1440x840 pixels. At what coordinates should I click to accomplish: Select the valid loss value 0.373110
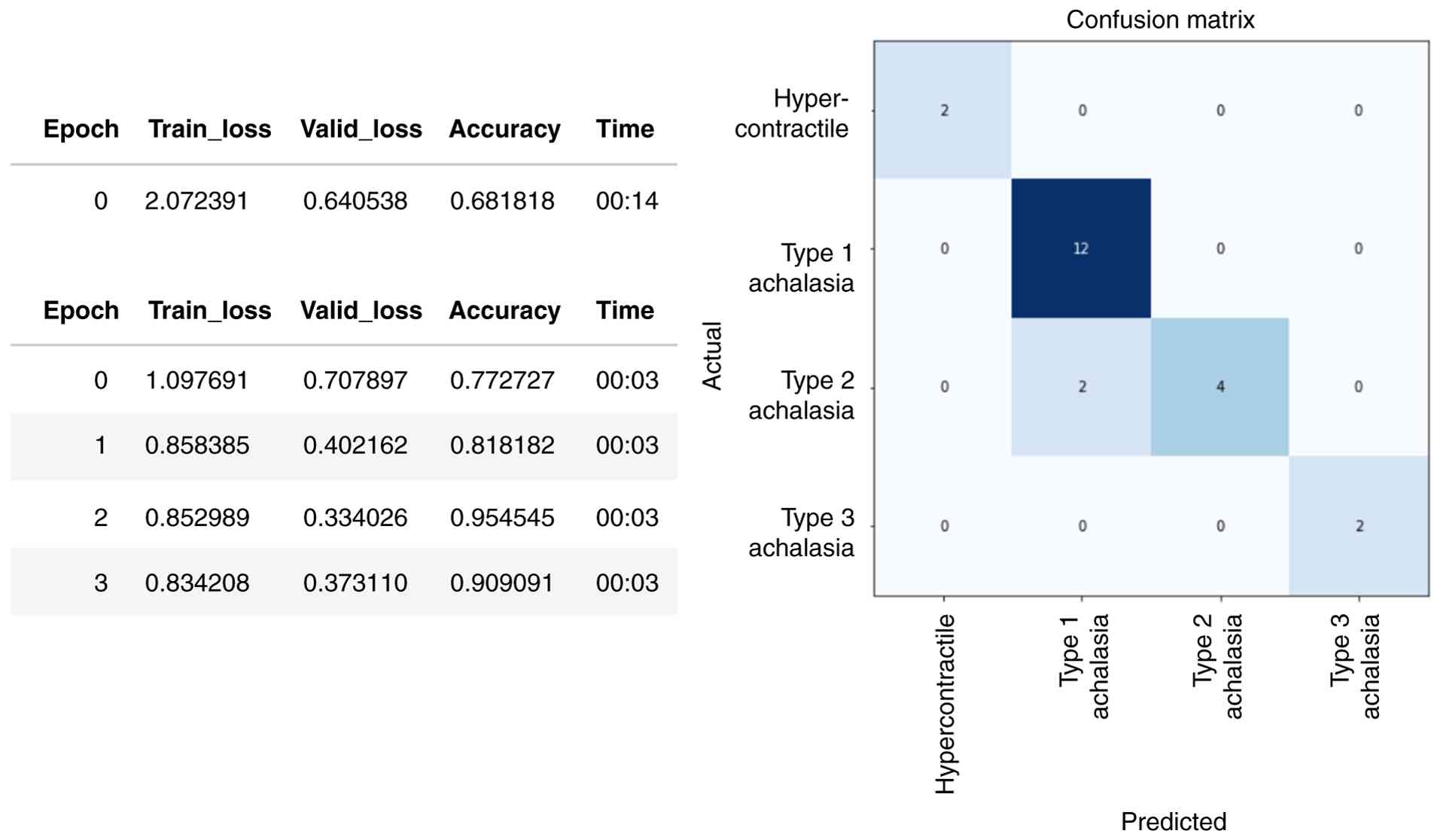tap(355, 583)
